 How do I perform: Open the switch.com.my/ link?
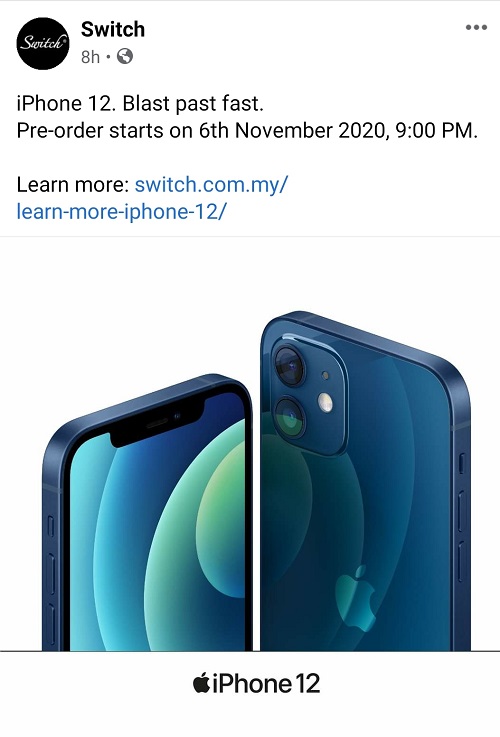(x=211, y=184)
